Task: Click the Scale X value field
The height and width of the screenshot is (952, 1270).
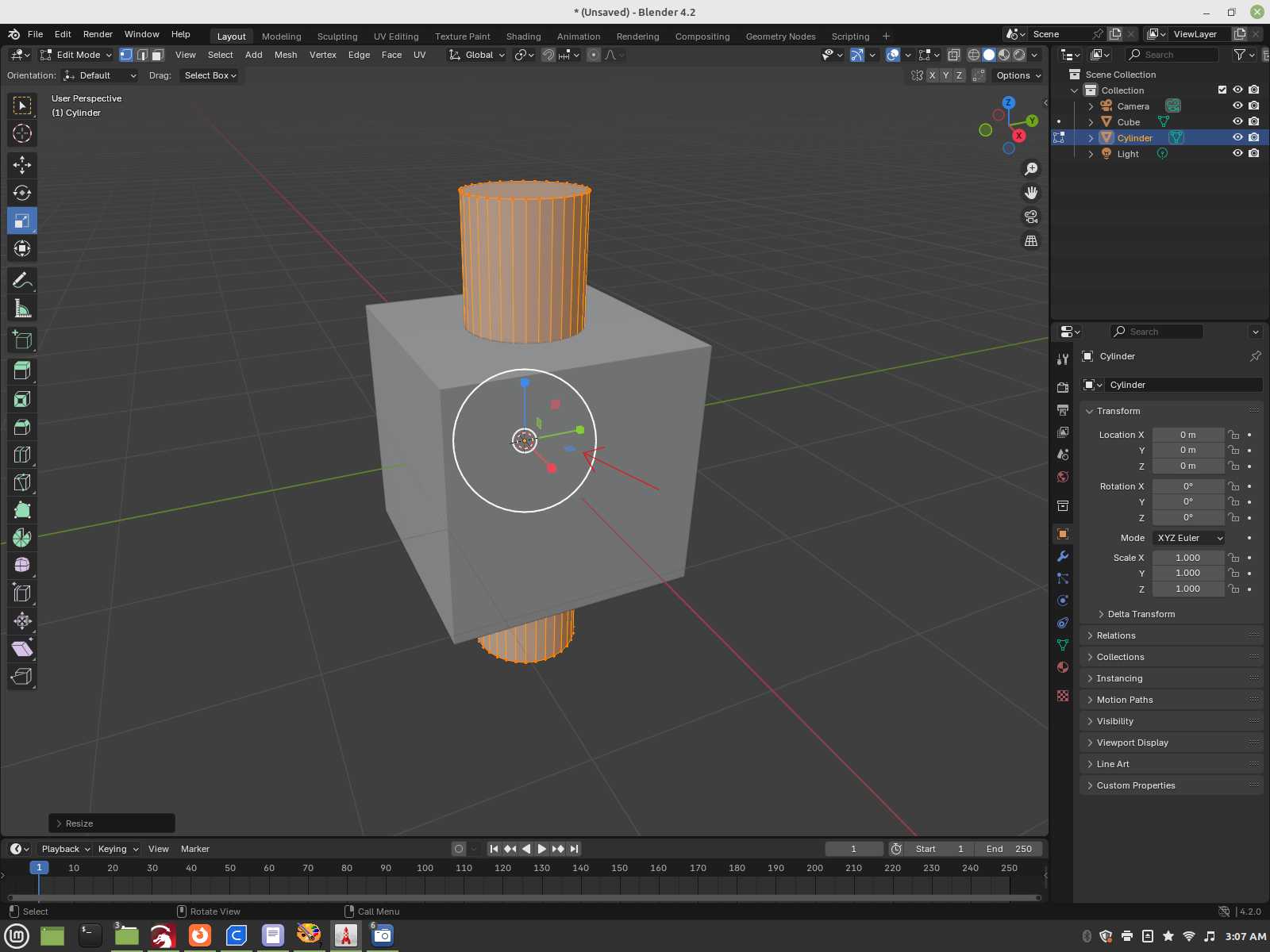Action: click(1188, 558)
